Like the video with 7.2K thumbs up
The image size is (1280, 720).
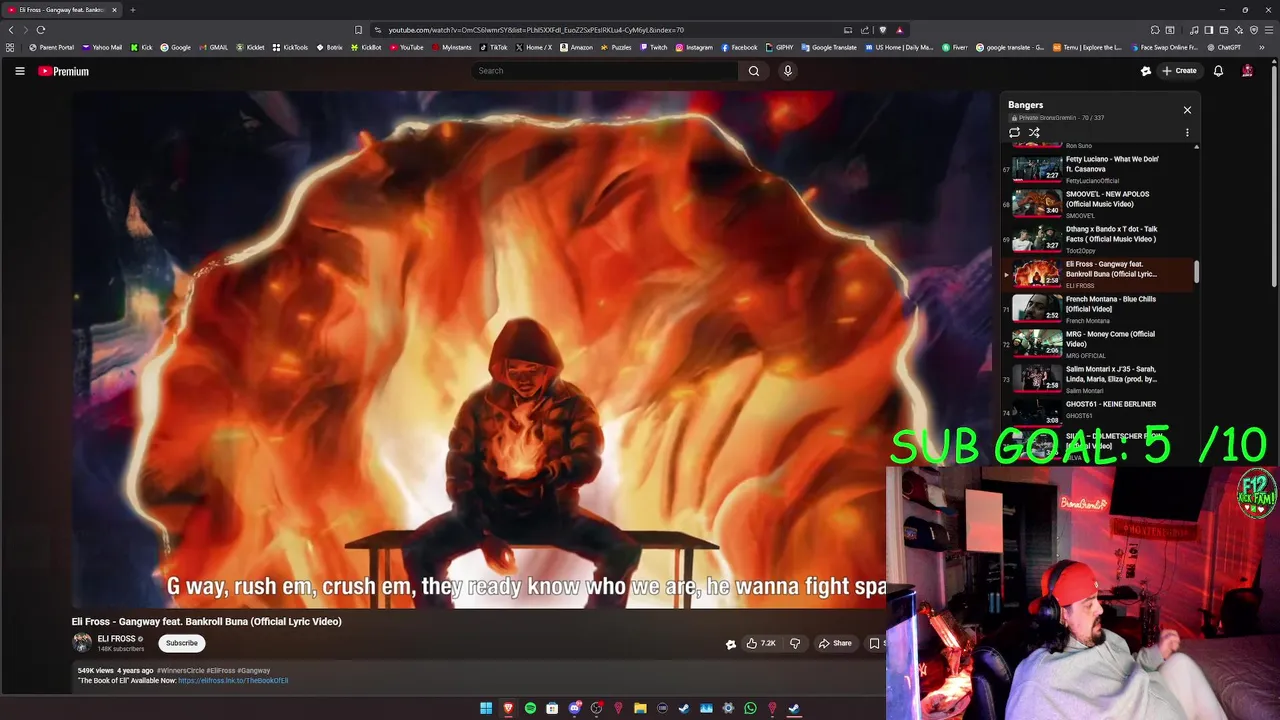pos(761,643)
